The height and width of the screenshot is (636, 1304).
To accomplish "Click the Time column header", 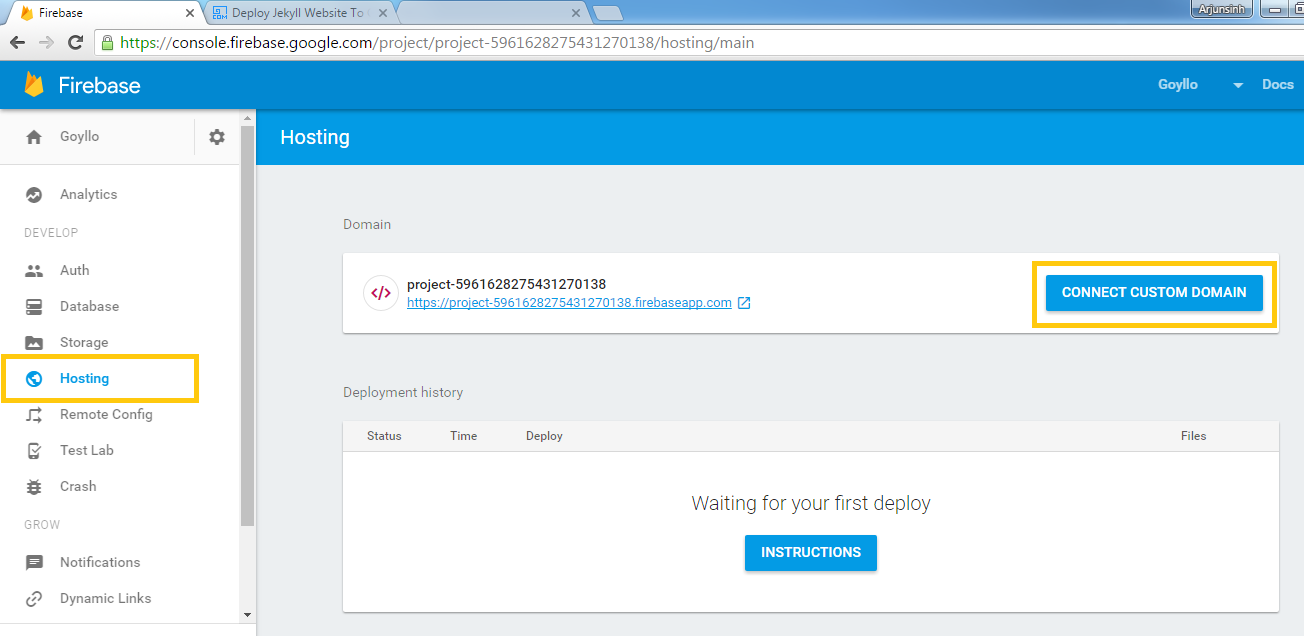I will click(x=464, y=436).
